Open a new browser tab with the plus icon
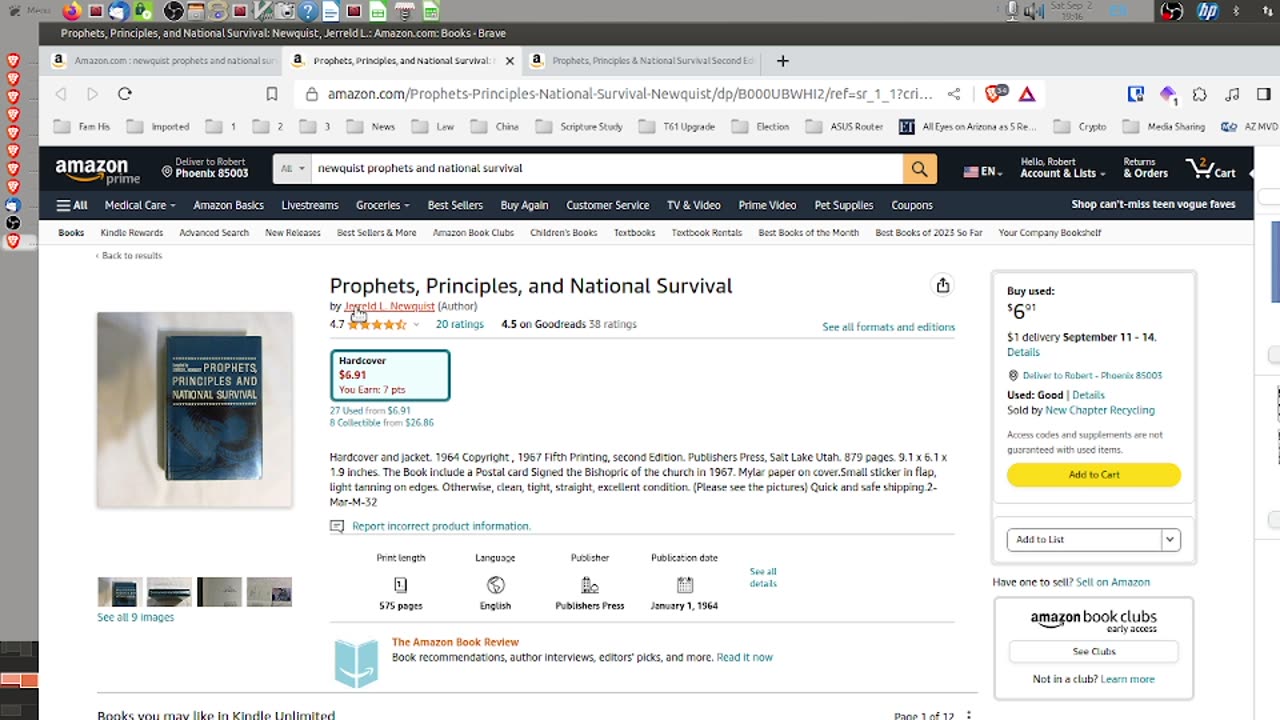The image size is (1280, 720). click(x=783, y=61)
